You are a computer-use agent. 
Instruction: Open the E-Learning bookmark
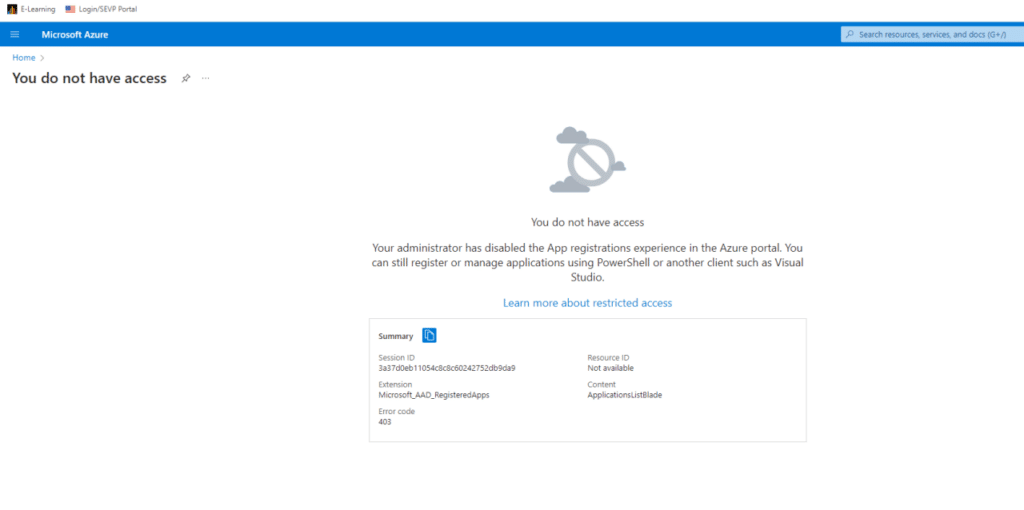coord(38,9)
